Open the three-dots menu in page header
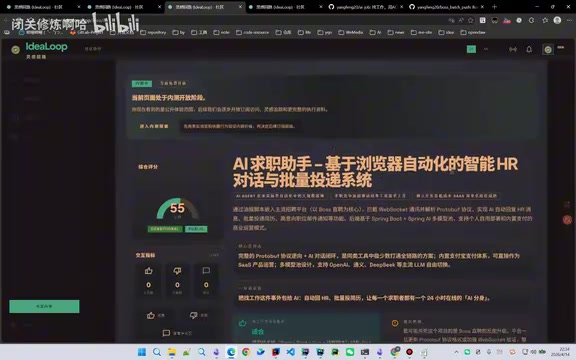The width and height of the screenshot is (576, 360). [486, 49]
